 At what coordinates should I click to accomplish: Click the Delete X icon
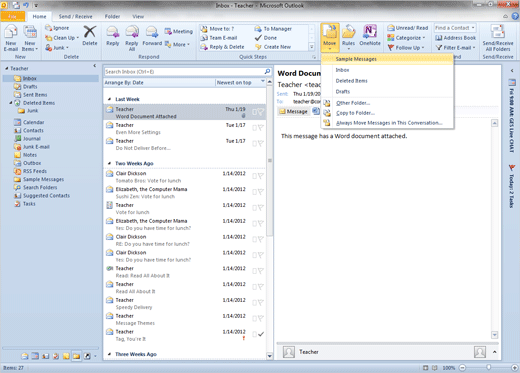(x=90, y=32)
